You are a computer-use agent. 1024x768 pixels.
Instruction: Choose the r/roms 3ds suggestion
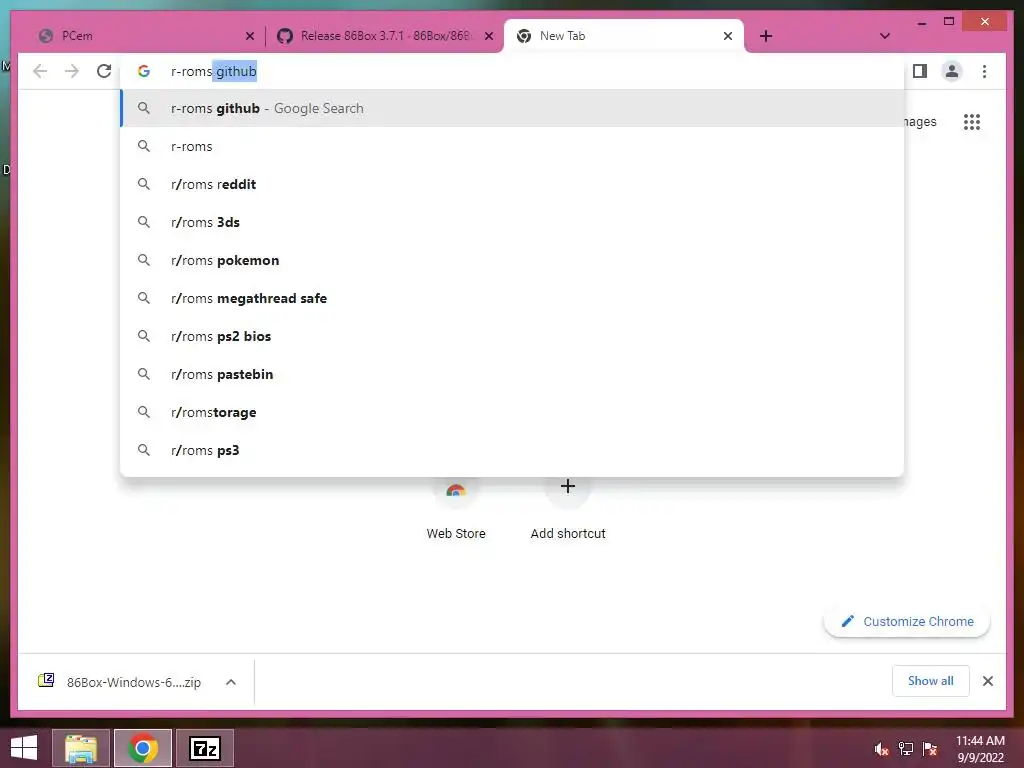512,222
